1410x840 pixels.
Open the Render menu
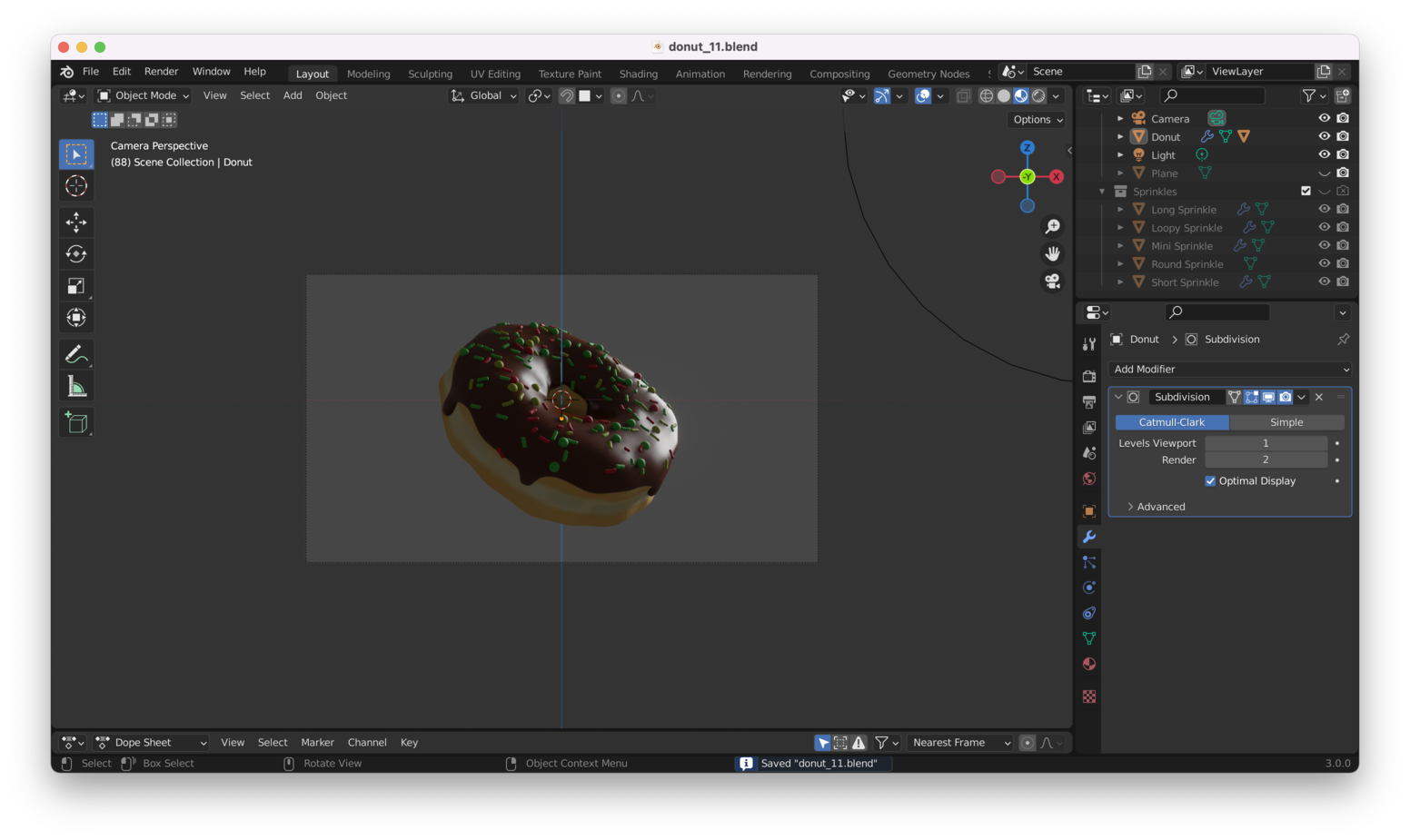pyautogui.click(x=161, y=71)
